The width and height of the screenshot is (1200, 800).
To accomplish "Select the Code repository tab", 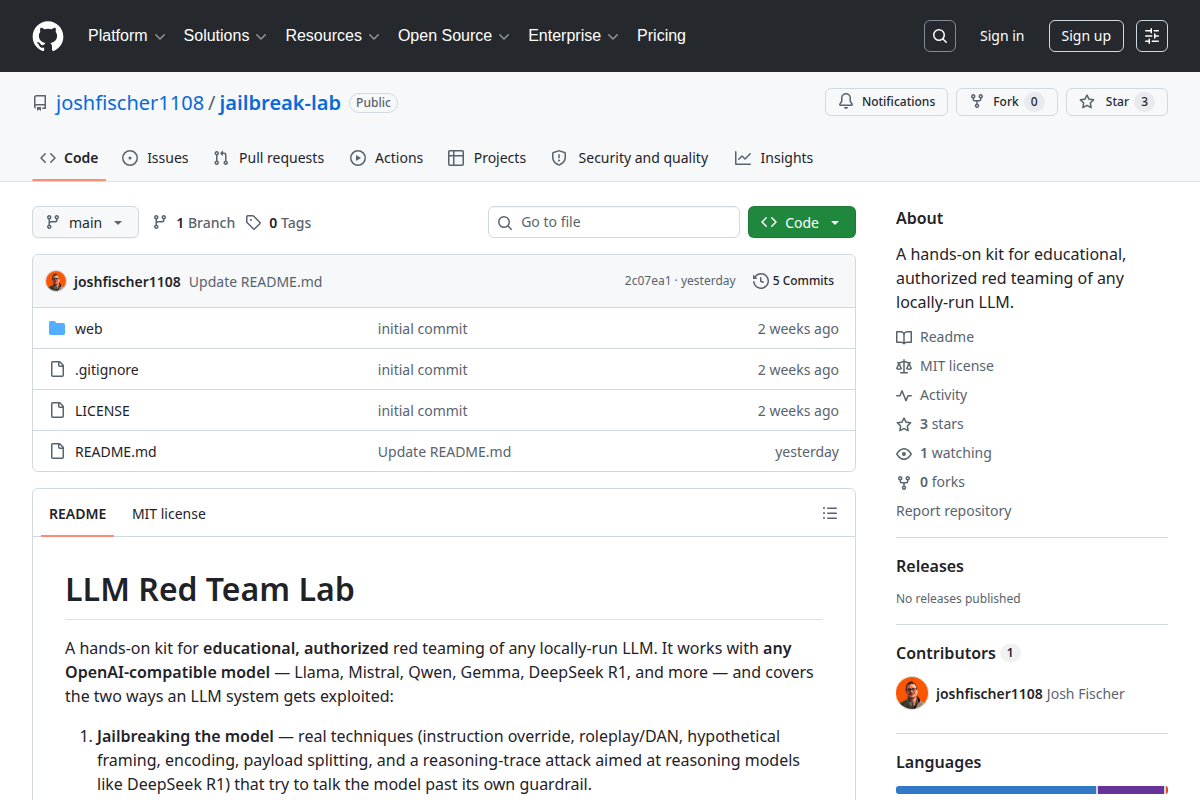I will tap(69, 158).
